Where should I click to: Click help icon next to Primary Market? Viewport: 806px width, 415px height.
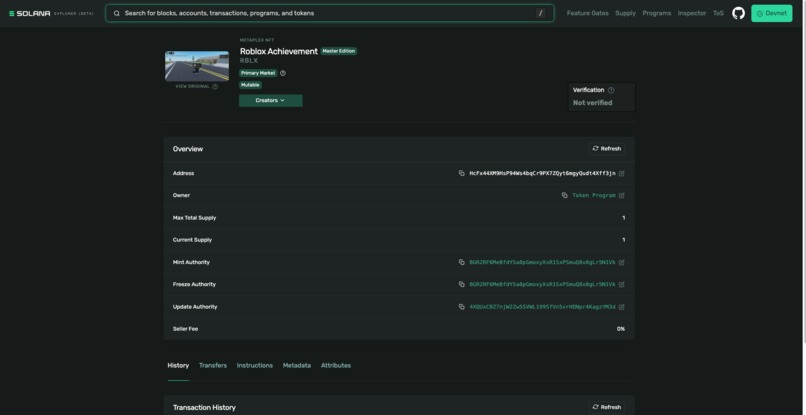(283, 73)
